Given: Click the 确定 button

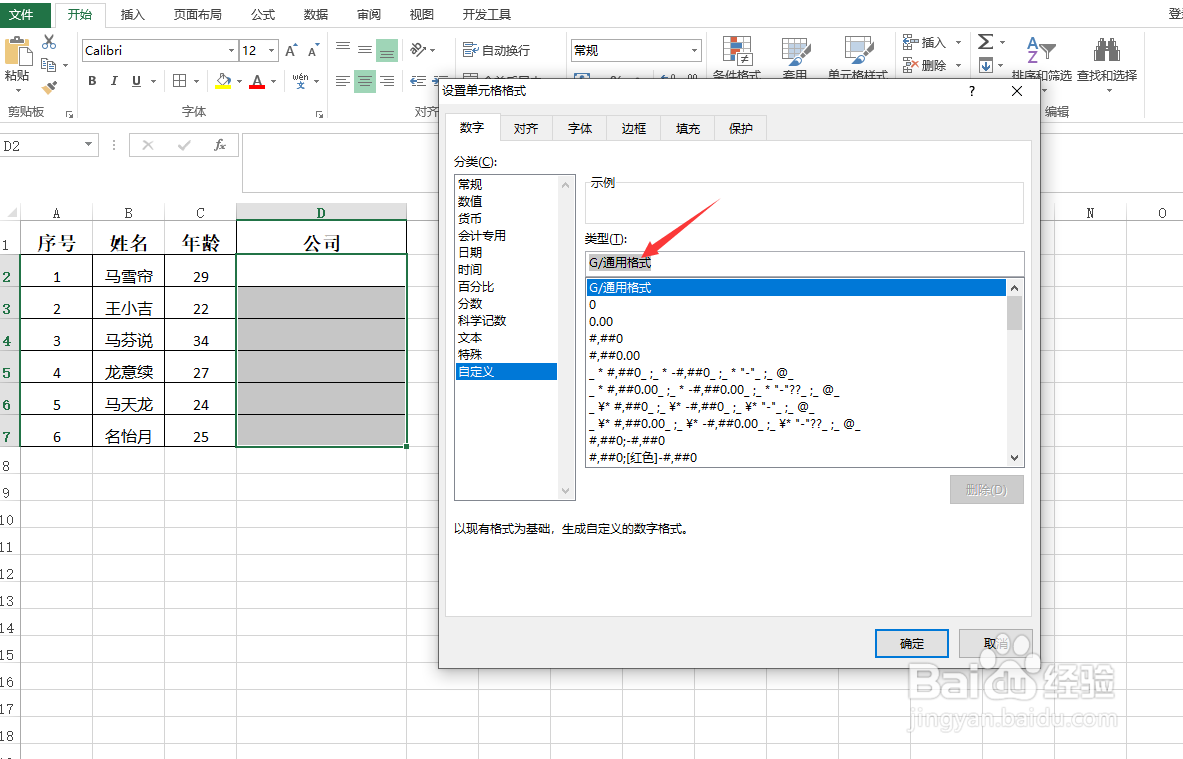Looking at the screenshot, I should tap(911, 643).
